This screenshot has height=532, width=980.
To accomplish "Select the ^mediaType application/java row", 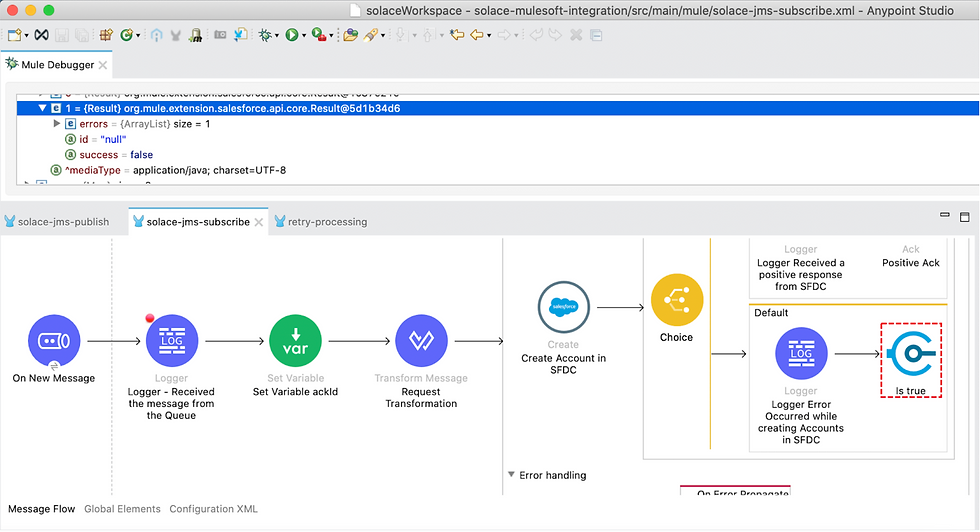I will click(168, 170).
